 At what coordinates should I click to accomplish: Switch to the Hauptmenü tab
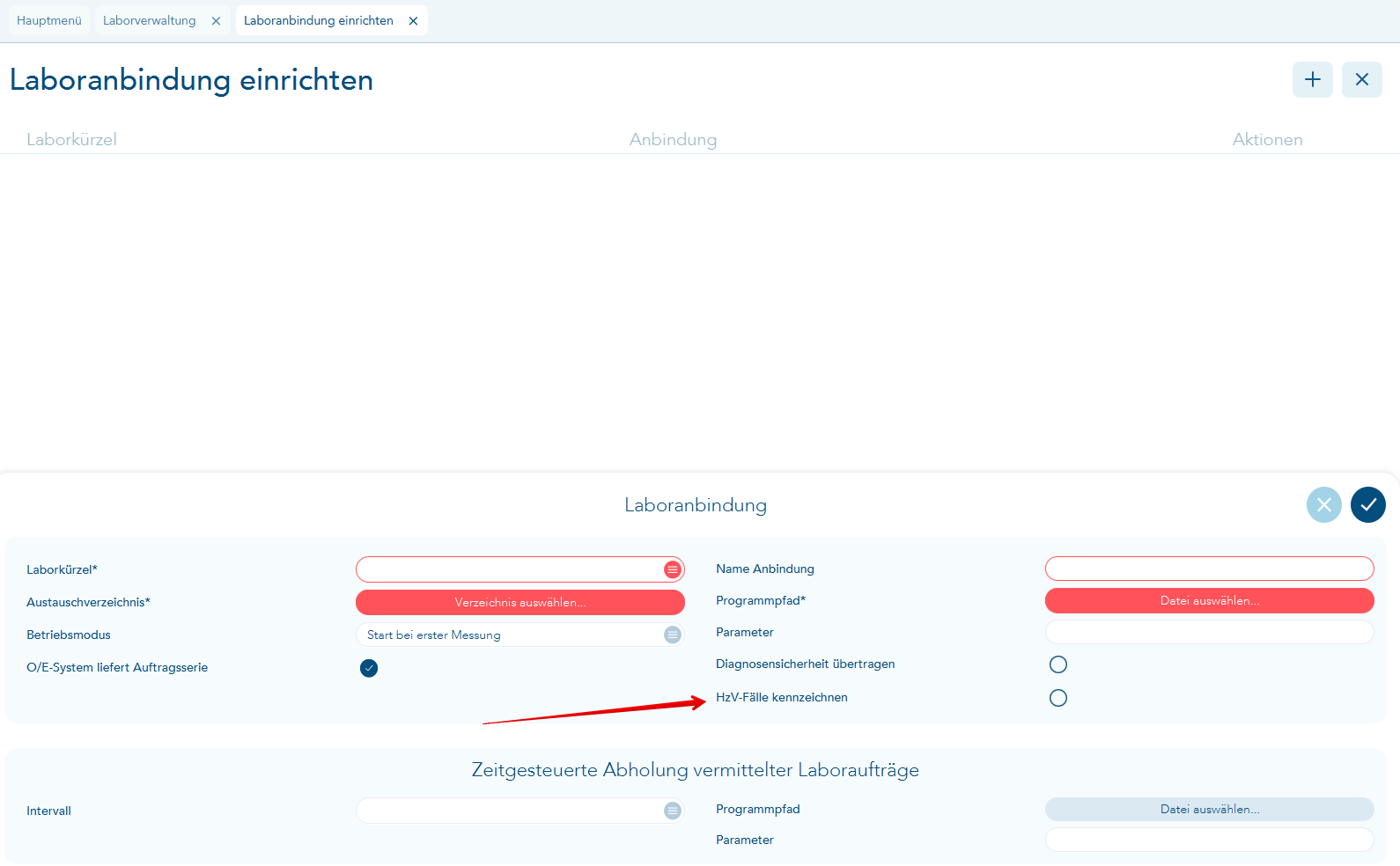coord(49,20)
